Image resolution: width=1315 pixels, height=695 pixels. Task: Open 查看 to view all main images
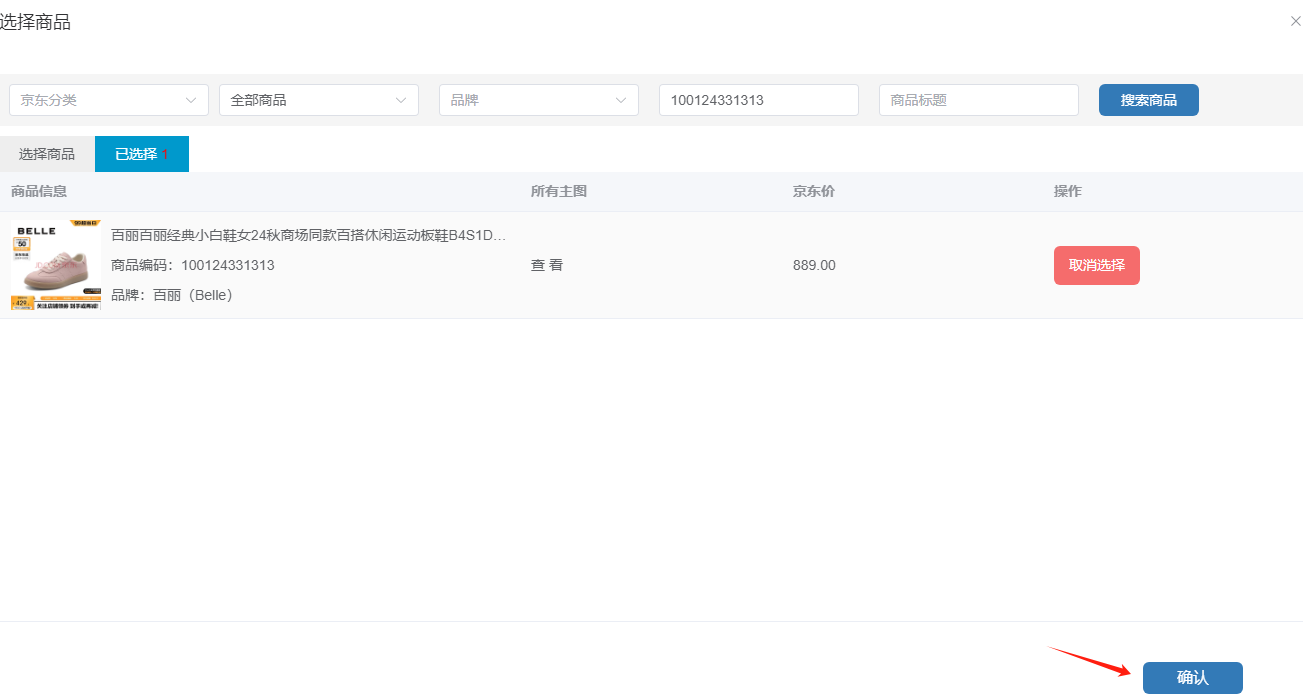547,265
